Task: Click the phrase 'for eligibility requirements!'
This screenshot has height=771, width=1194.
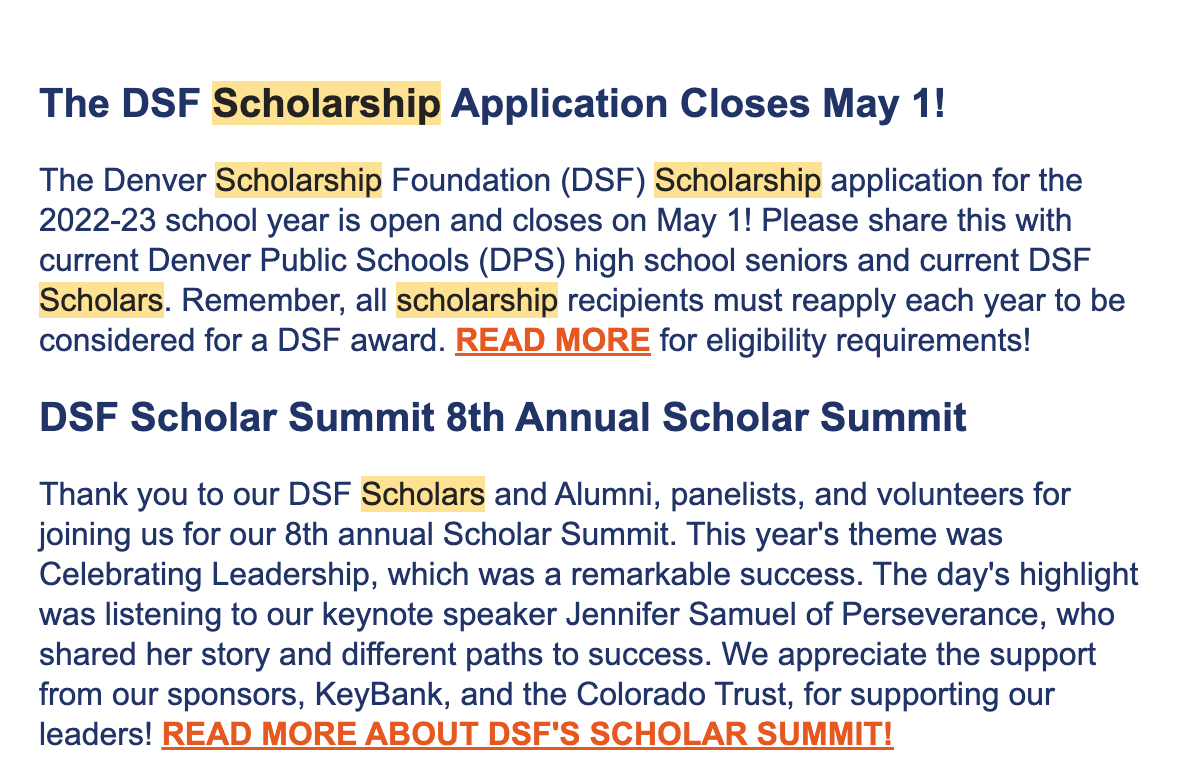Action: click(845, 340)
